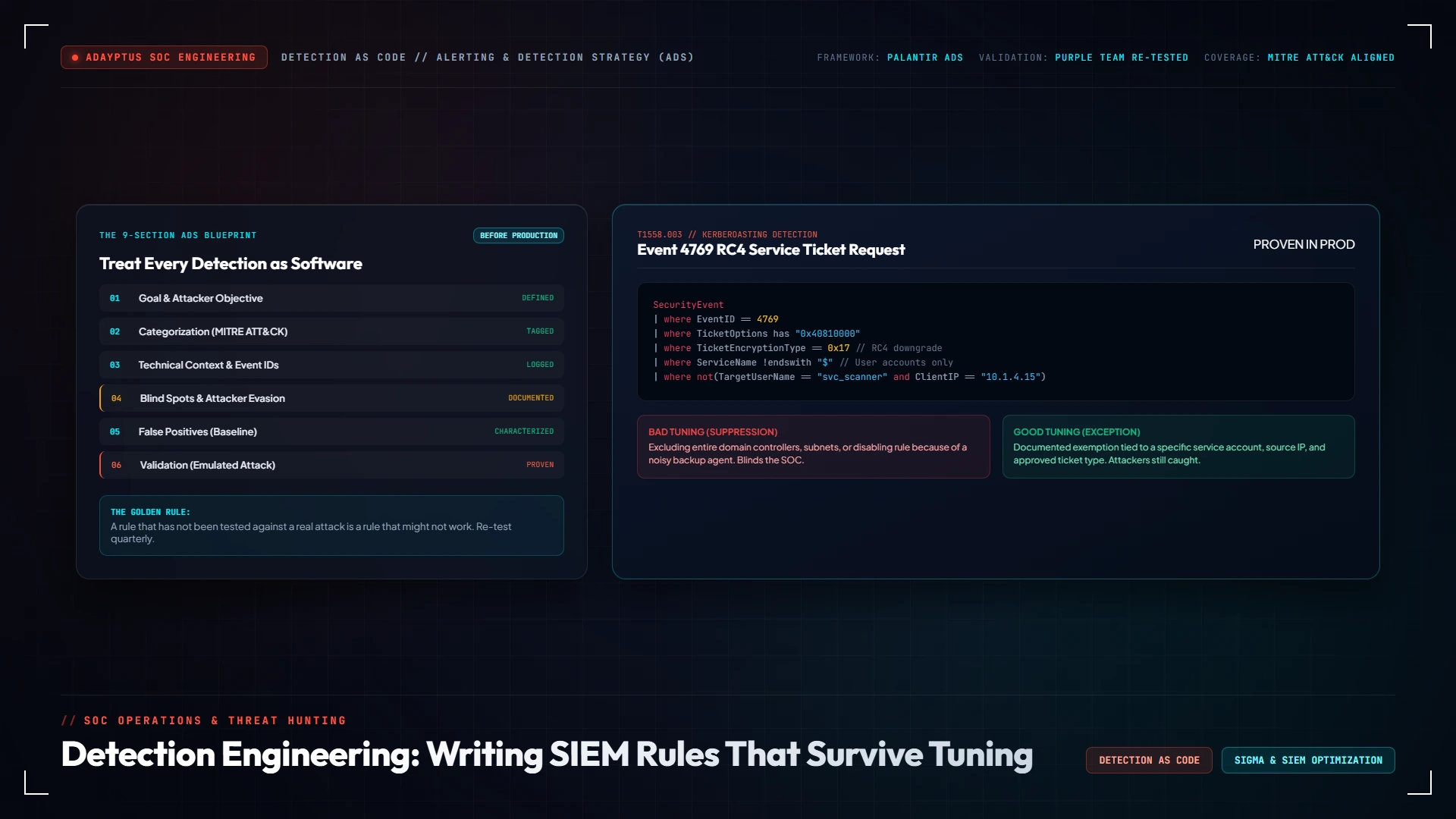
Task: Click the Treat Every Detection as Software heading
Action: pos(231,264)
